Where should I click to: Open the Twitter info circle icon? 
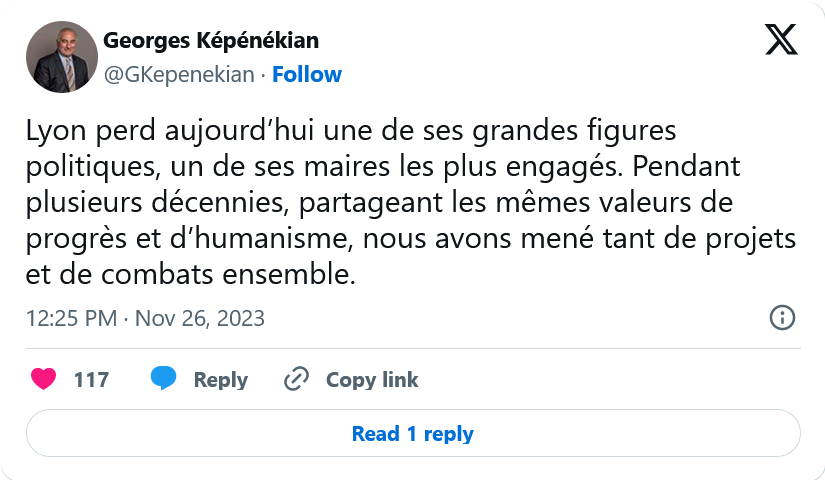(x=782, y=318)
